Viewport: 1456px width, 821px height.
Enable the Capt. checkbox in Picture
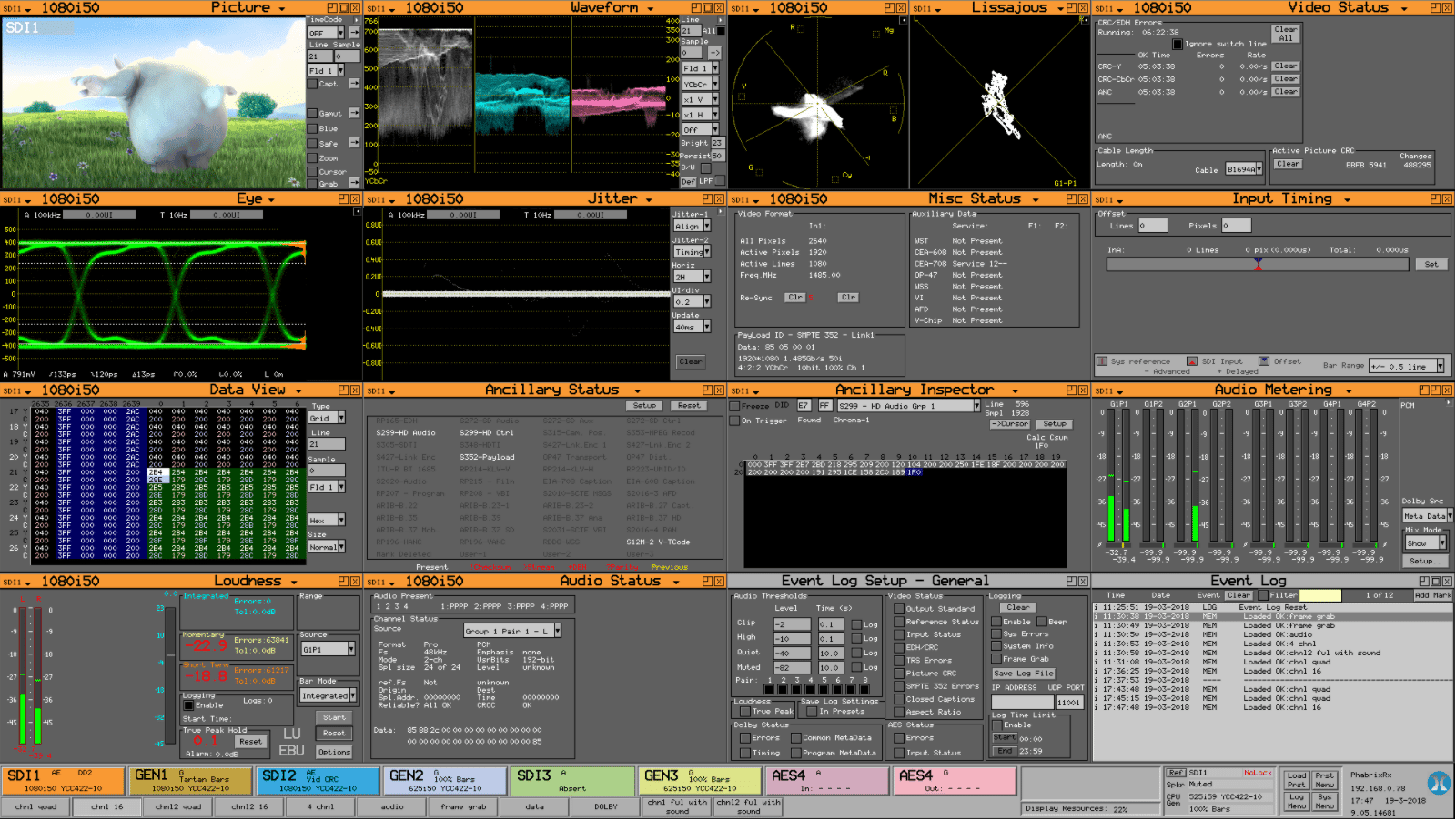coord(312,84)
